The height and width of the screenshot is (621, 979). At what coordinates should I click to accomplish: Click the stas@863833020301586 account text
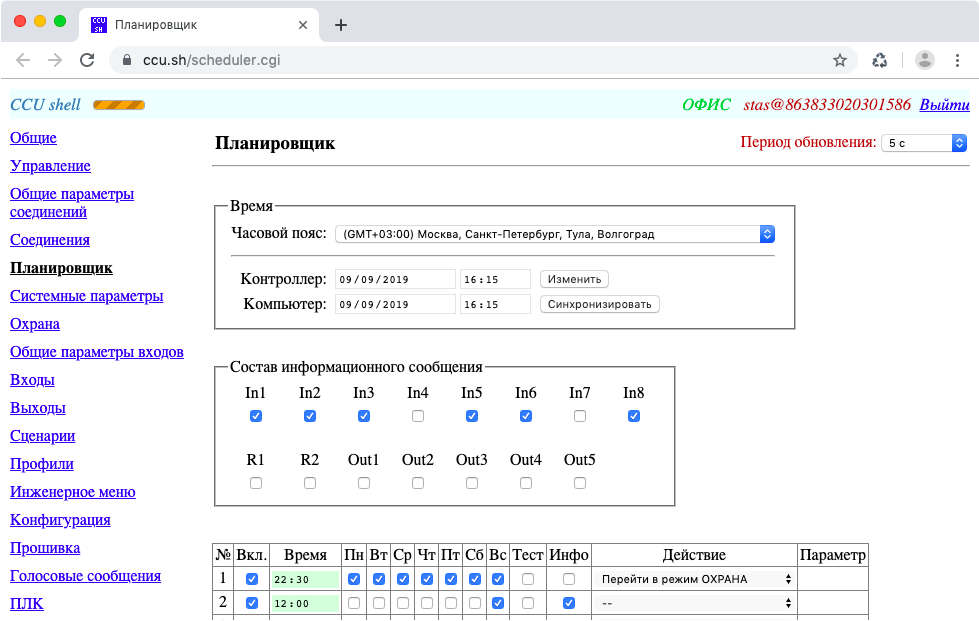click(827, 105)
